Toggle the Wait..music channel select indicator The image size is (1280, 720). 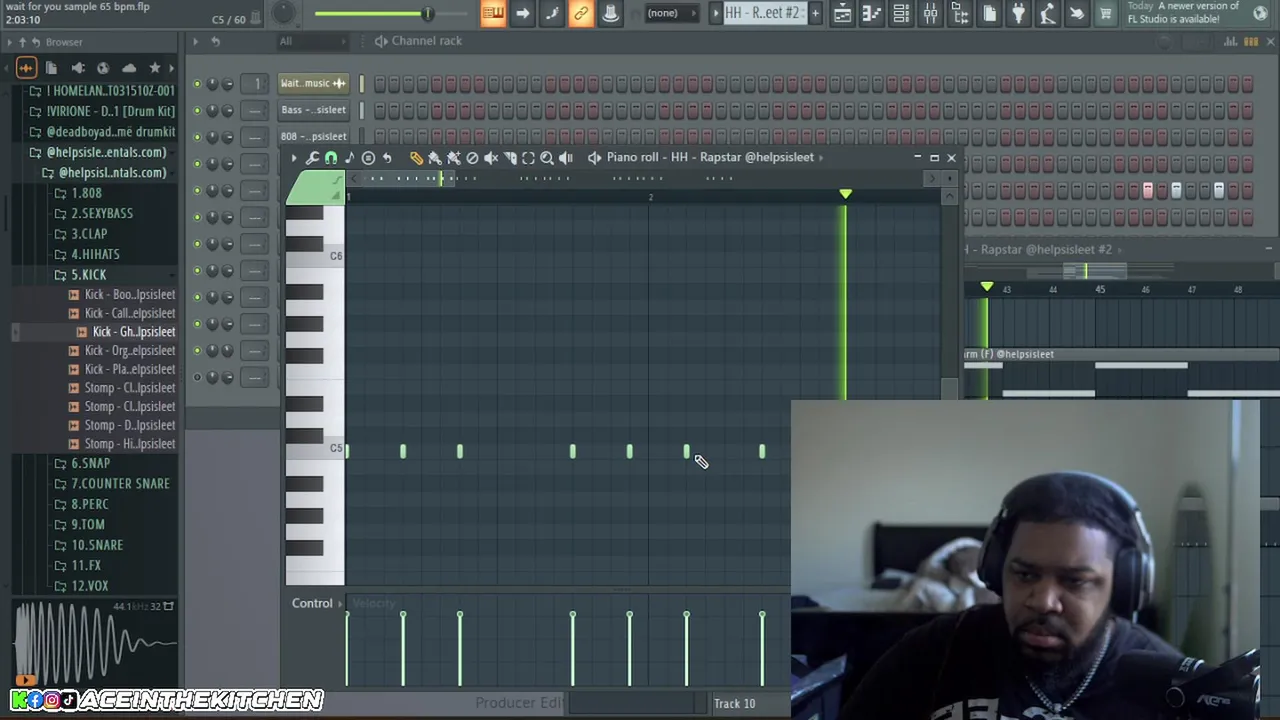click(x=362, y=84)
